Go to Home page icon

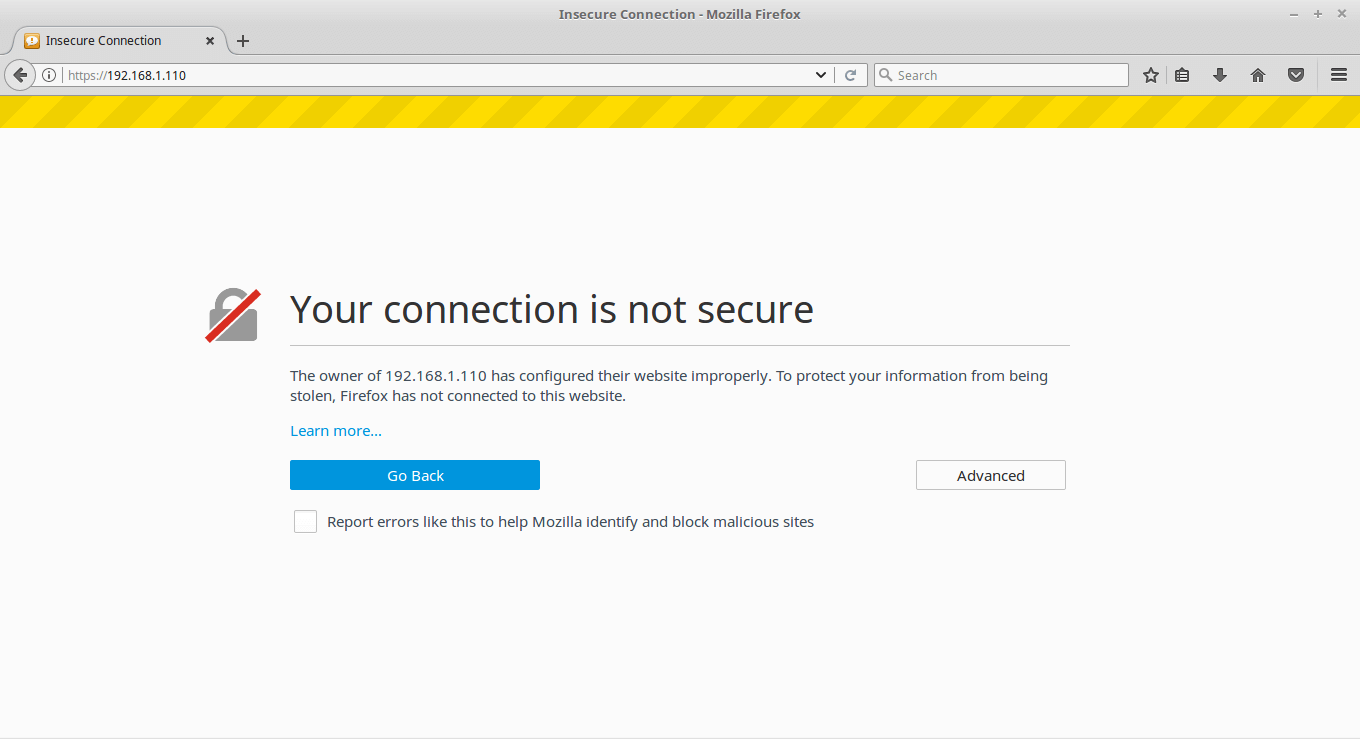click(x=1258, y=75)
